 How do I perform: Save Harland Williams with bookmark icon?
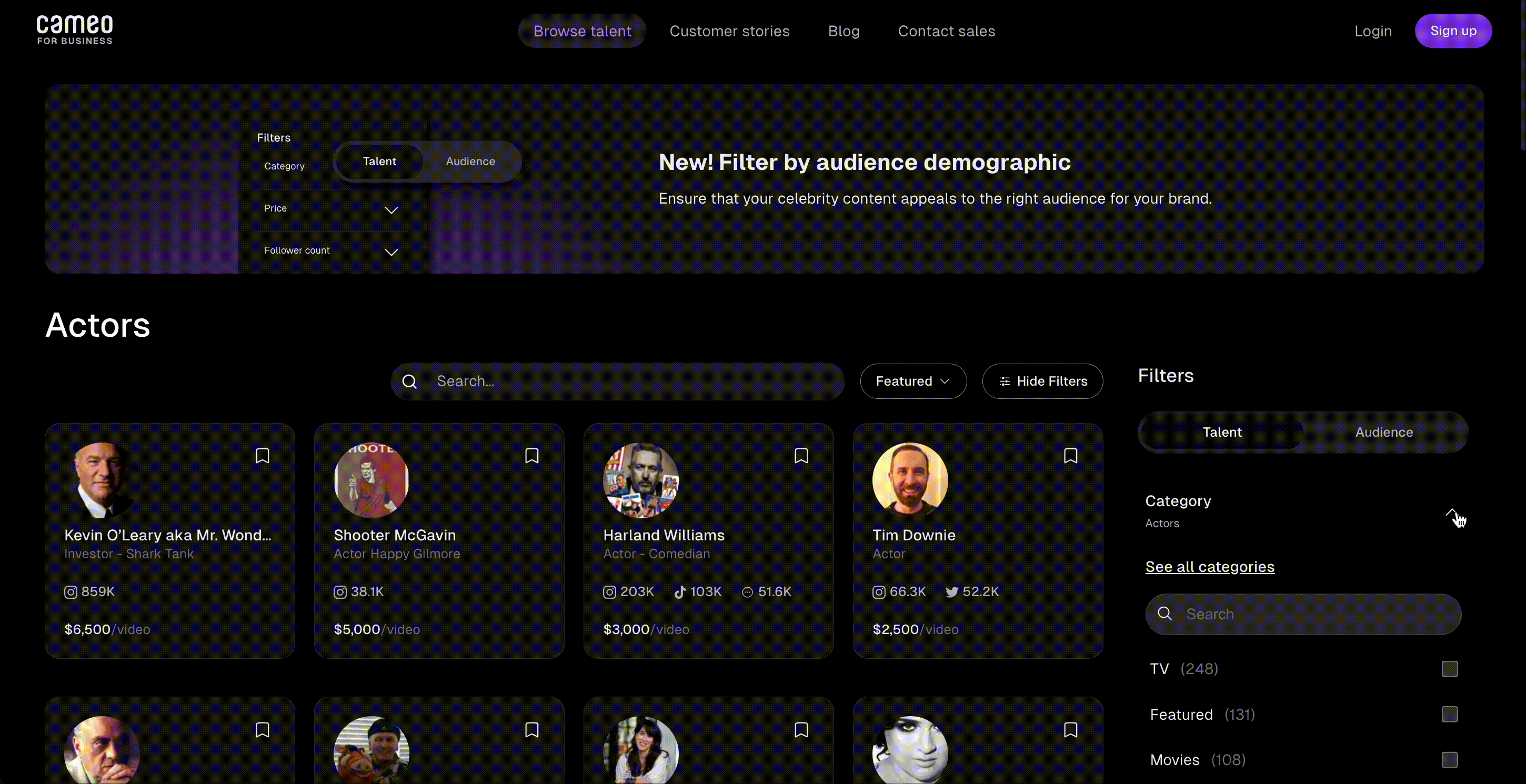coord(801,456)
